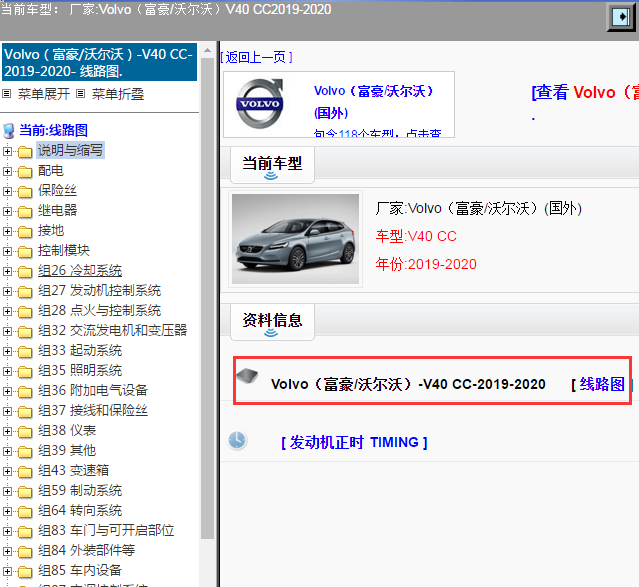
Task: Click the folder icon for 组33 起动系统
Action: [25, 351]
